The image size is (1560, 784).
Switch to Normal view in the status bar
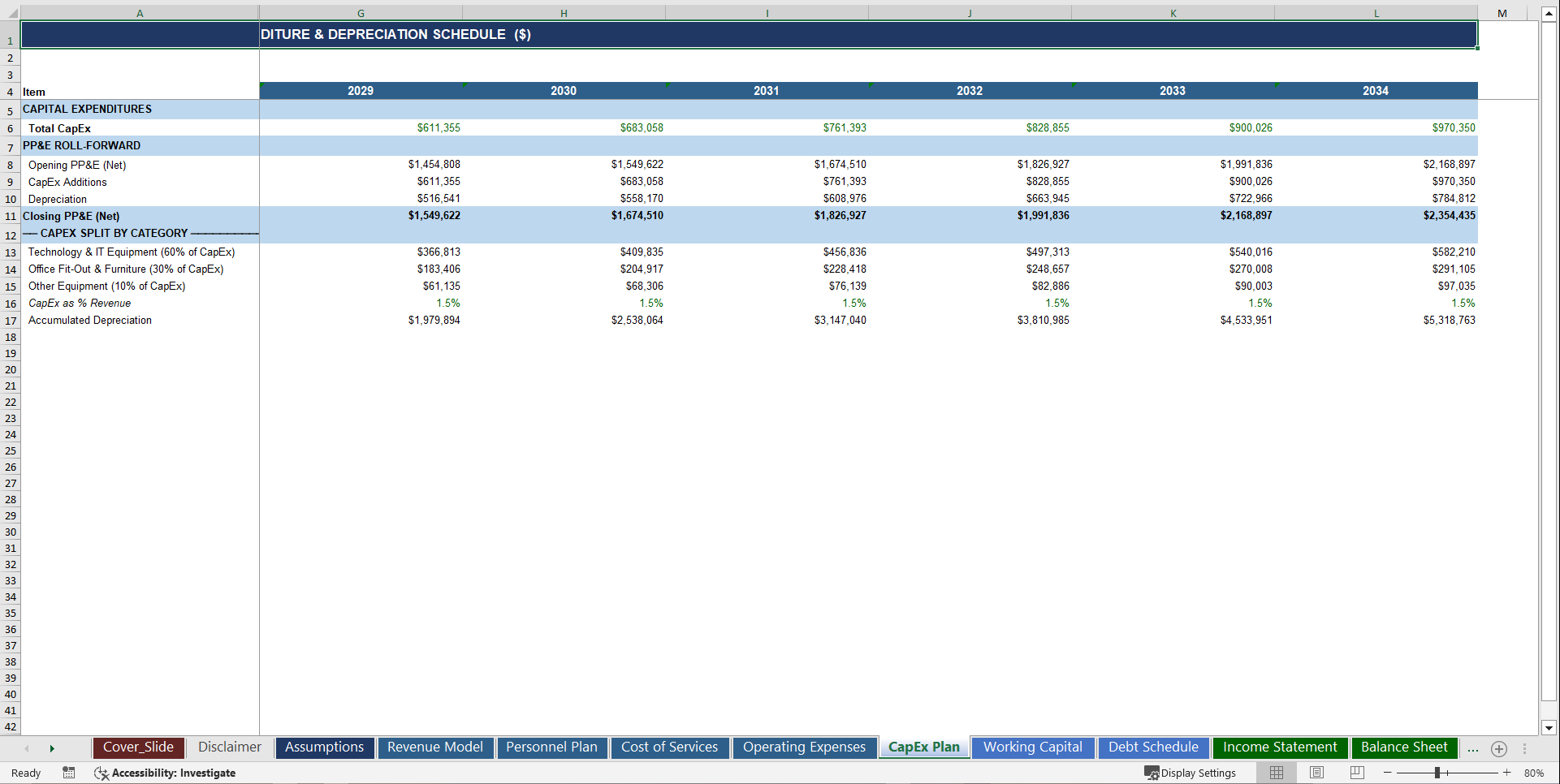pos(1276,773)
